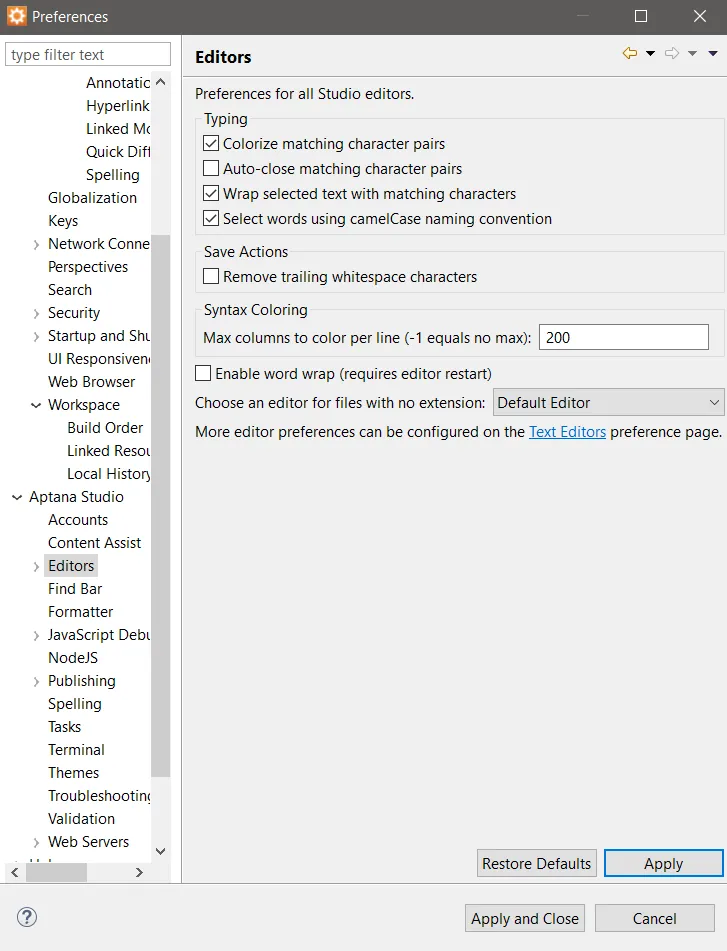
Task: Click the tree vertical scrollbar thumb
Action: click(161, 506)
